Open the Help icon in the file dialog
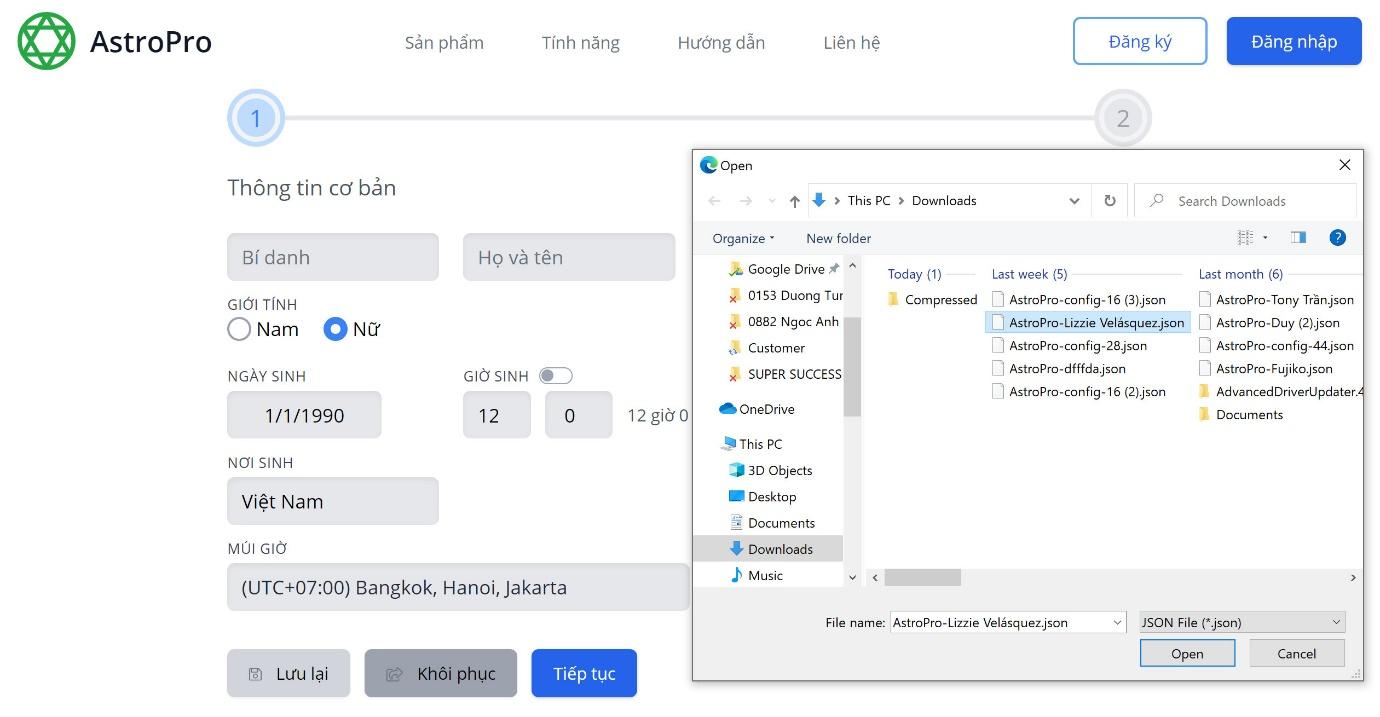Image resolution: width=1380 pixels, height=717 pixels. (x=1338, y=237)
